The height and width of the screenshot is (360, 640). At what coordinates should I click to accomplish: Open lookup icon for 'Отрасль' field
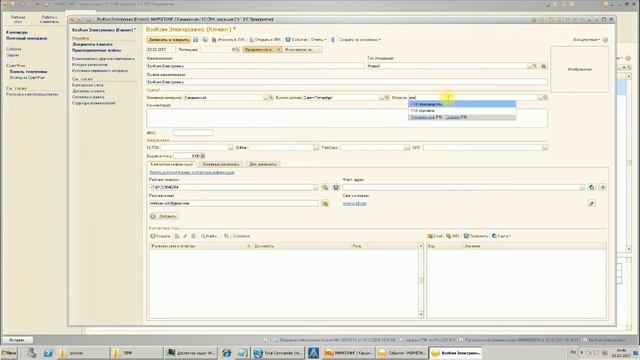click(545, 98)
